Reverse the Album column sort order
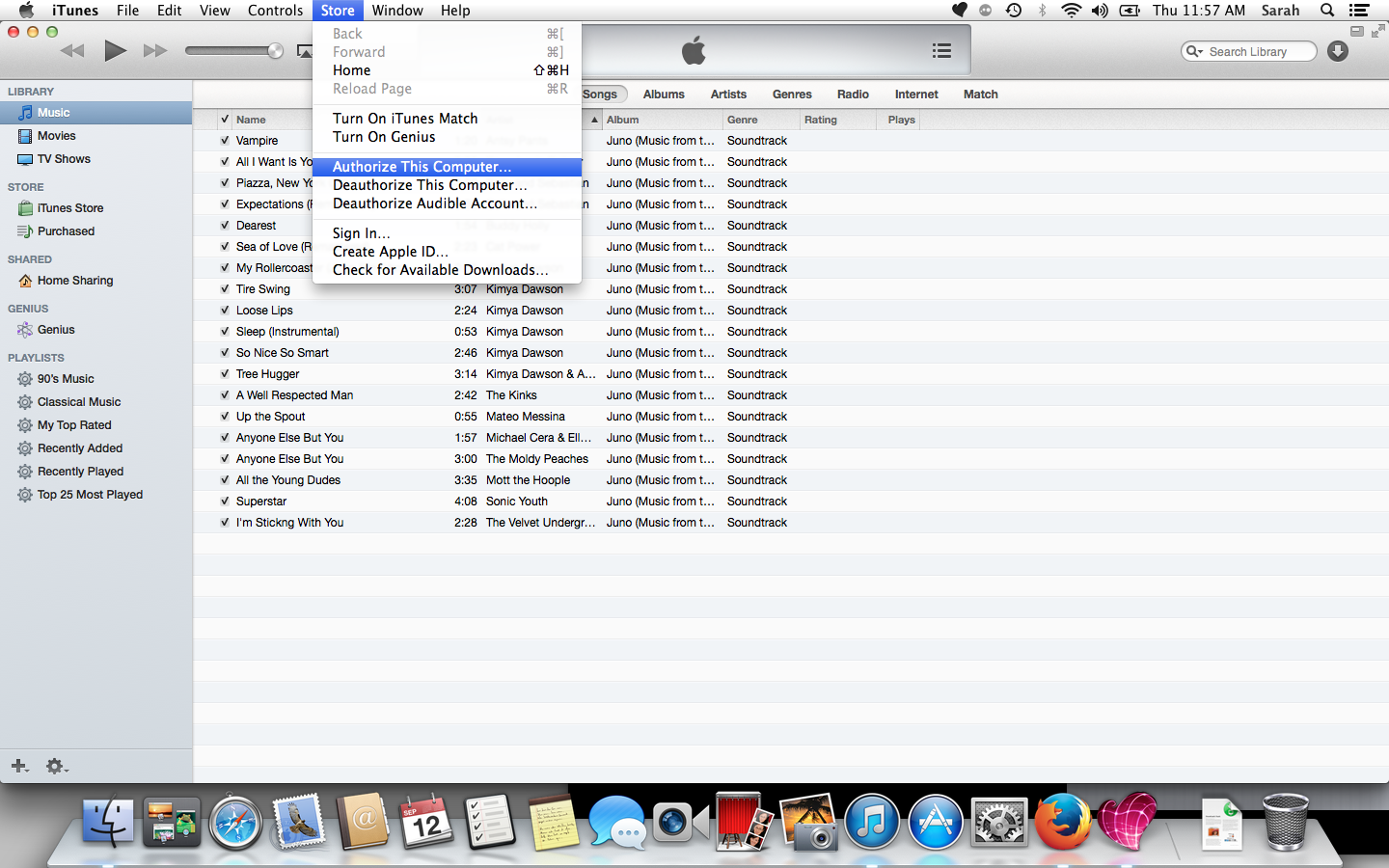The image size is (1389, 868). click(623, 119)
